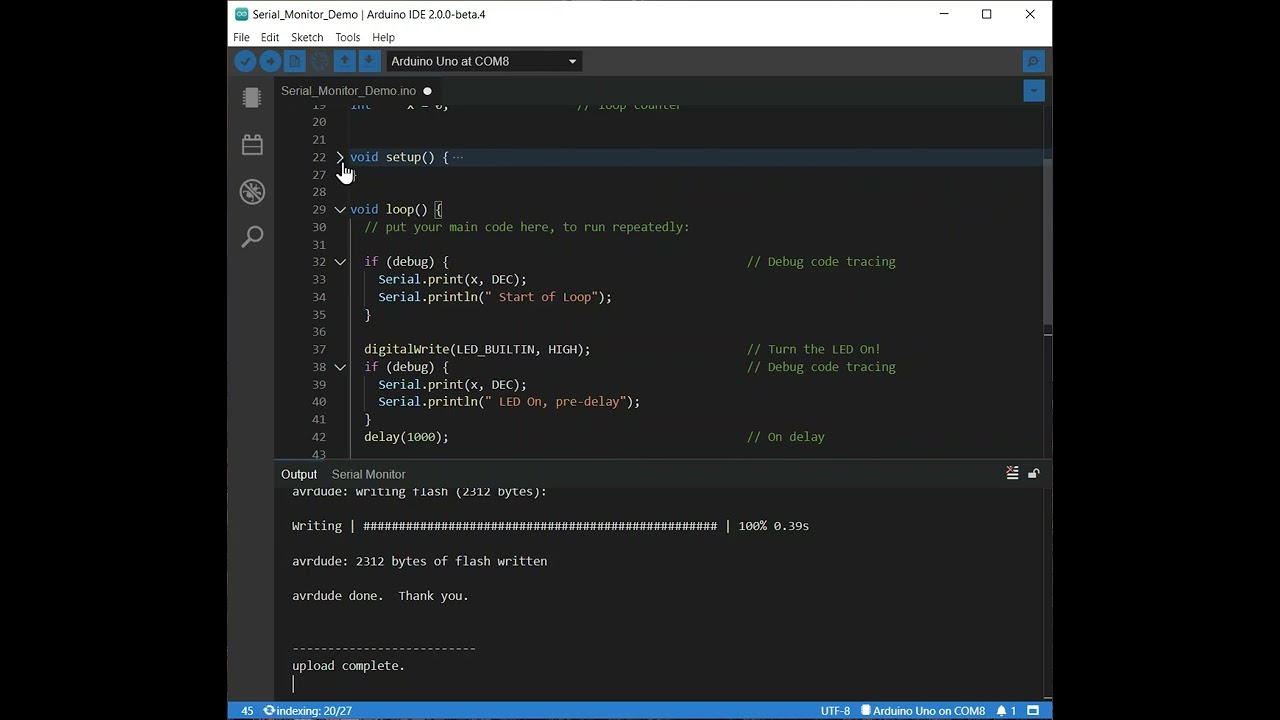Viewport: 1280px width, 720px height.
Task: Toggle bottom panel icon in status bar
Action: click(1033, 711)
